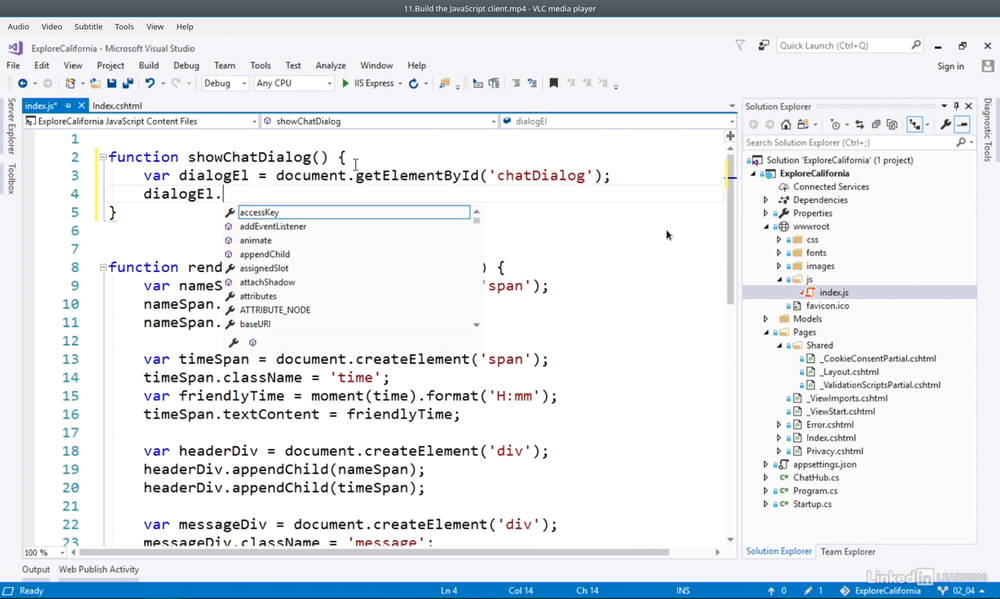Image resolution: width=1000 pixels, height=599 pixels.
Task: Click the New Project toolbar icon
Action: 70,84
